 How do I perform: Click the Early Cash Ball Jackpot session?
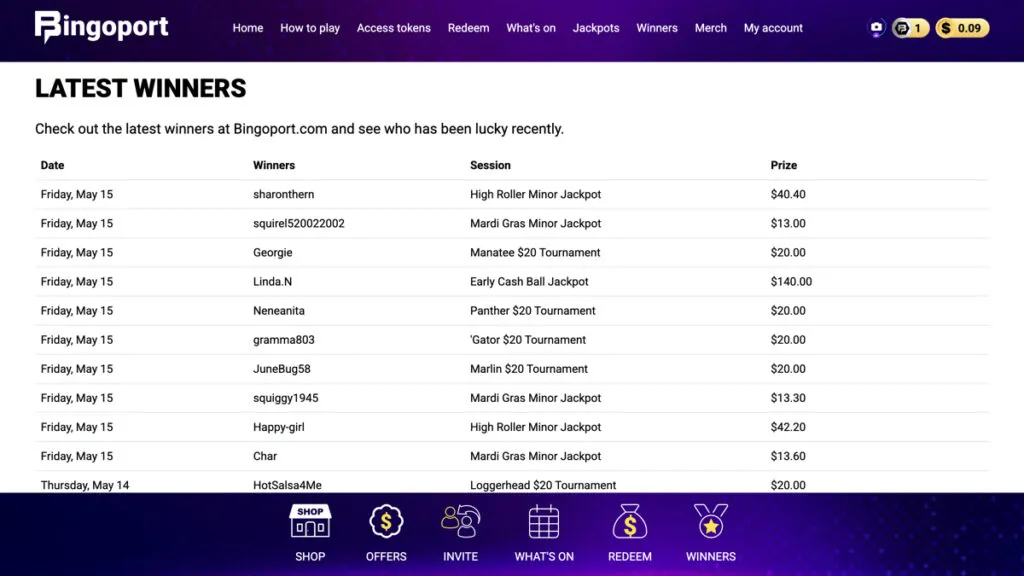coord(529,281)
